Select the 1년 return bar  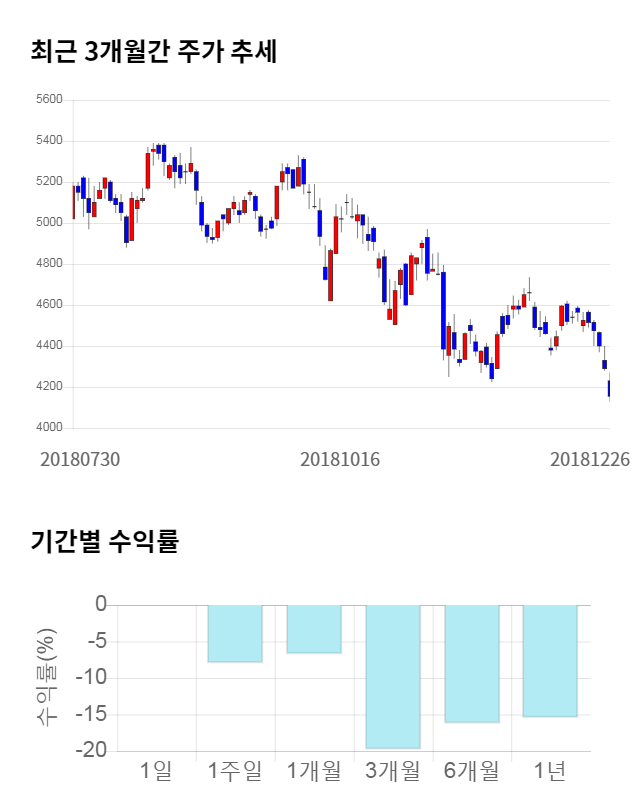[550, 661]
